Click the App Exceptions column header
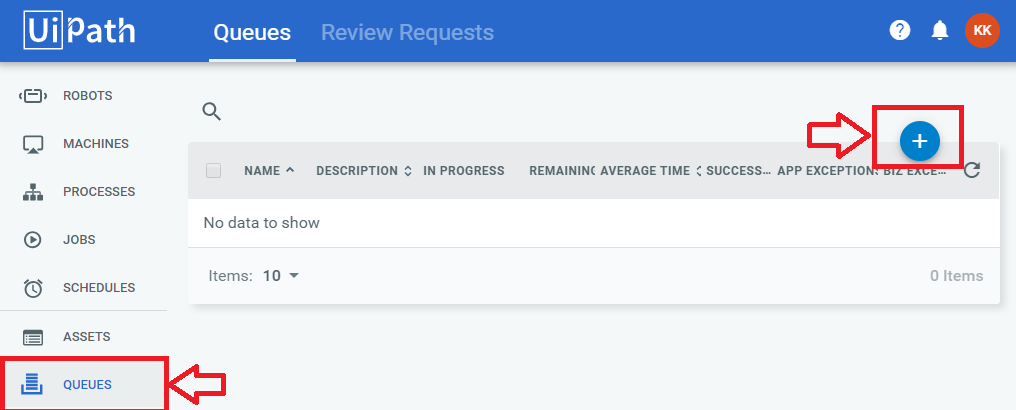The height and width of the screenshot is (410, 1016). click(827, 171)
